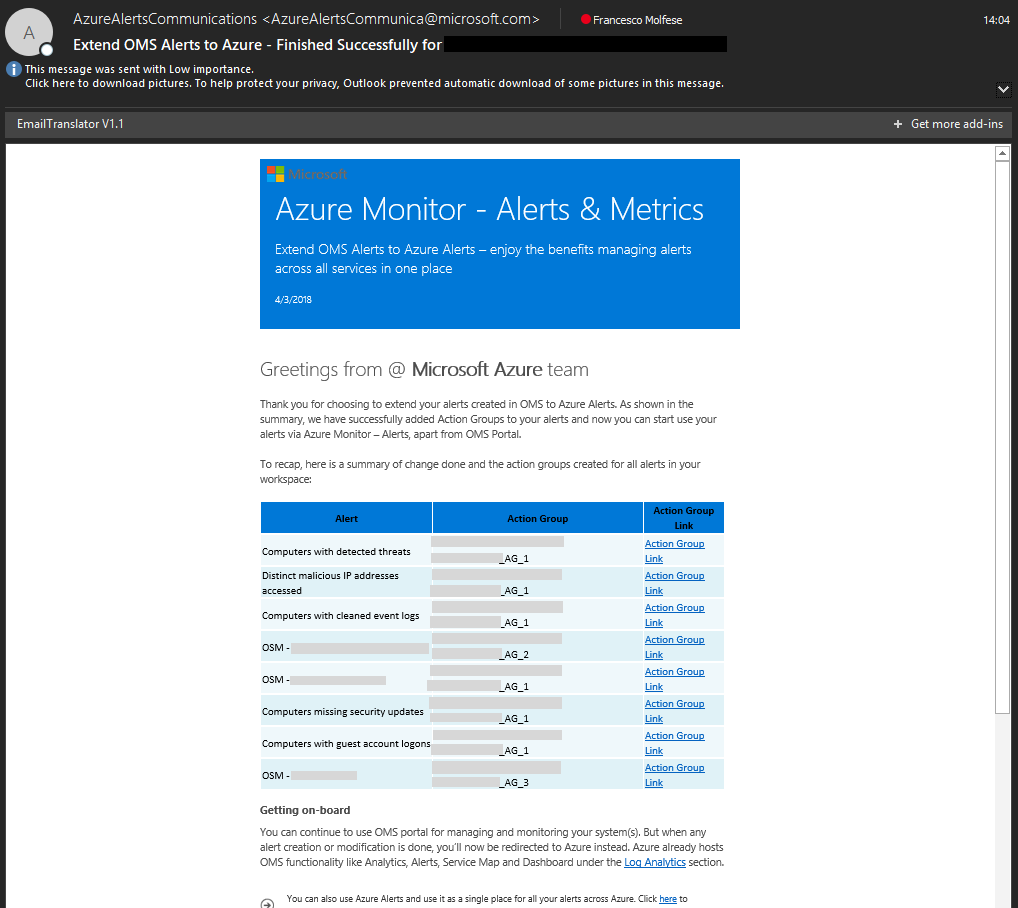Viewport: 1018px width, 908px height.
Task: Open the Log Analytics link
Action: pos(654,862)
